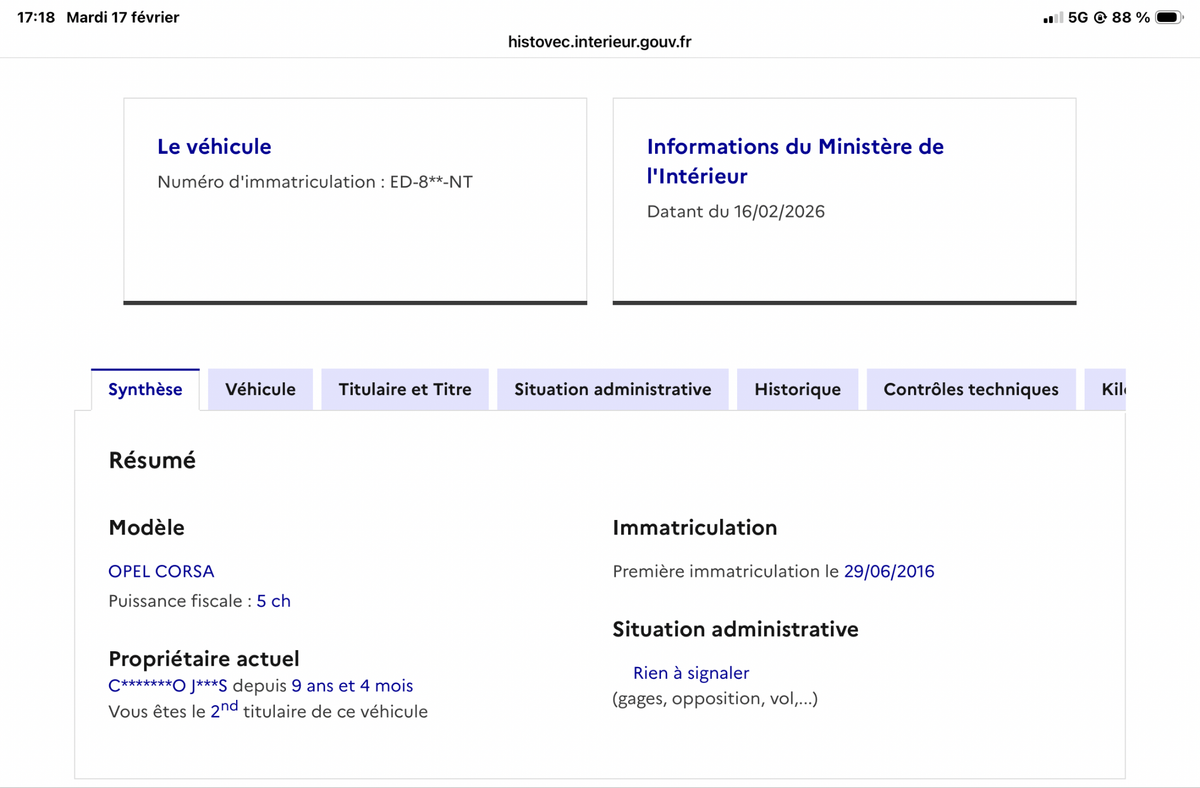Click the 5 ch puissance fiscale link
This screenshot has height=788, width=1200.
pos(274,600)
